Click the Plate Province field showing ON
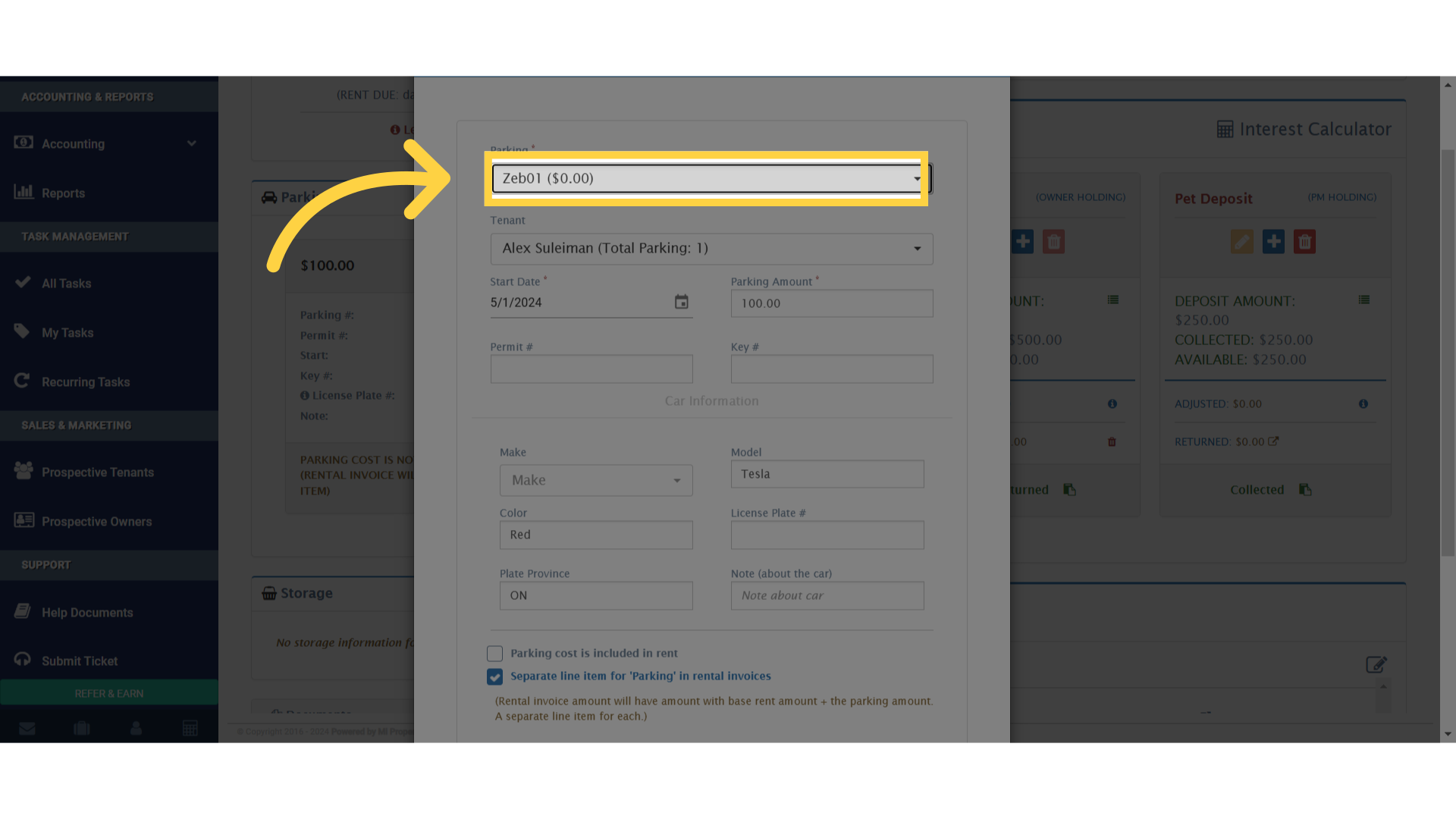 click(x=596, y=595)
